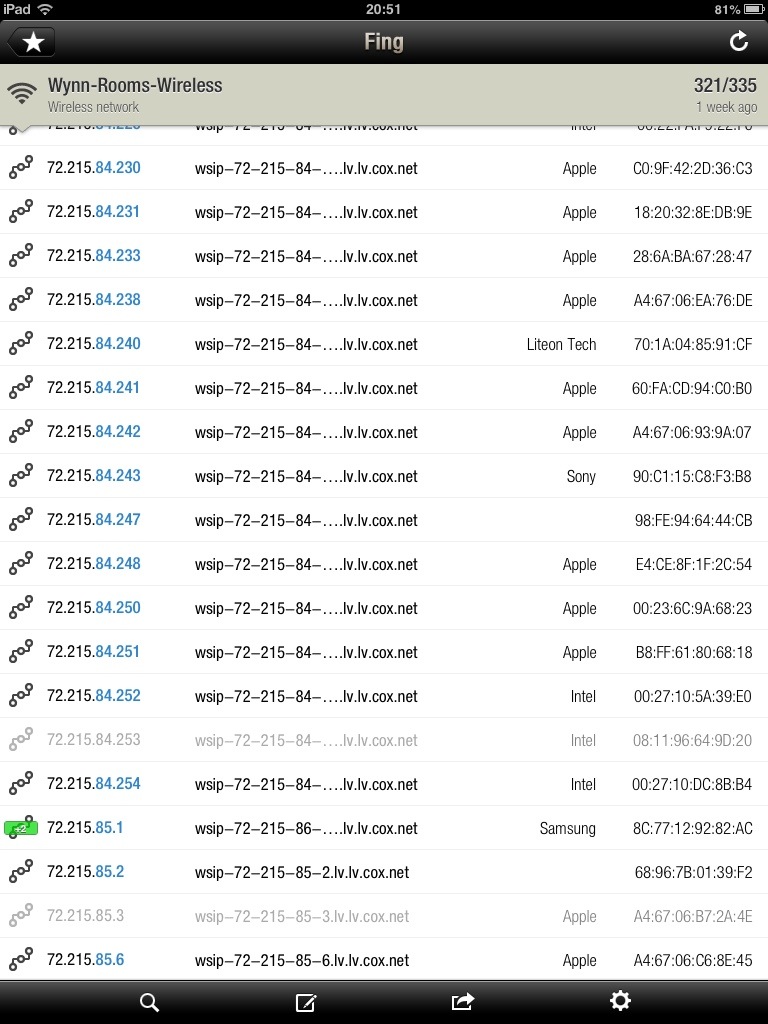Tap the share export icon
The height and width of the screenshot is (1024, 768).
pos(462,1002)
